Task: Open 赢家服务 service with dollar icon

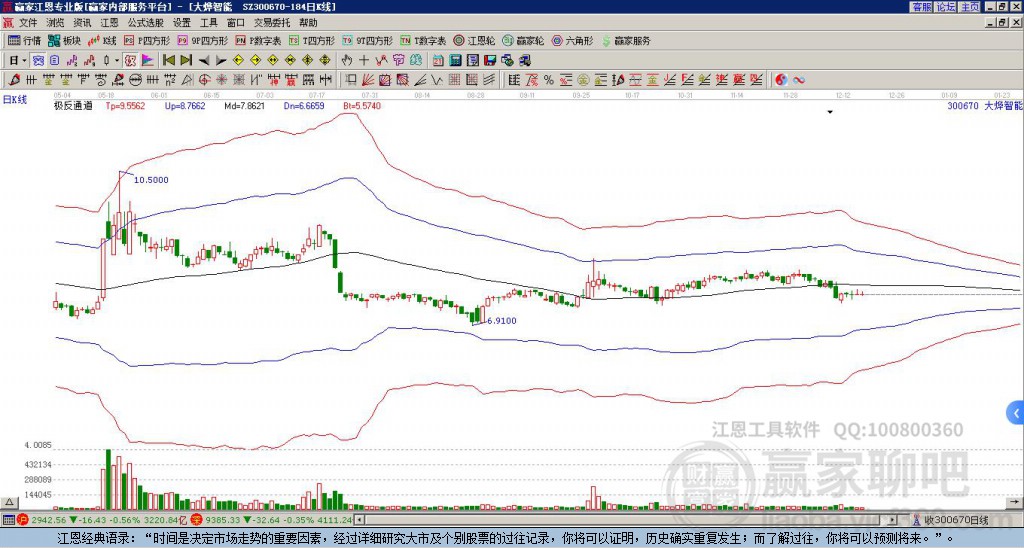Action: coord(626,40)
